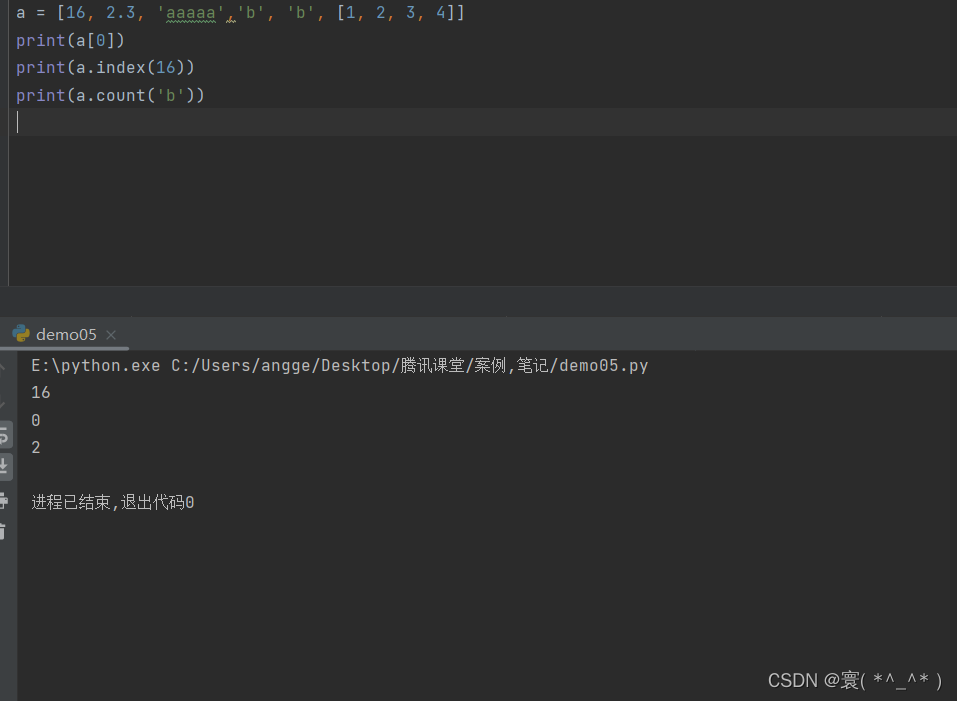Click the process finished exit code message
This screenshot has width=957, height=701.
pos(113,502)
